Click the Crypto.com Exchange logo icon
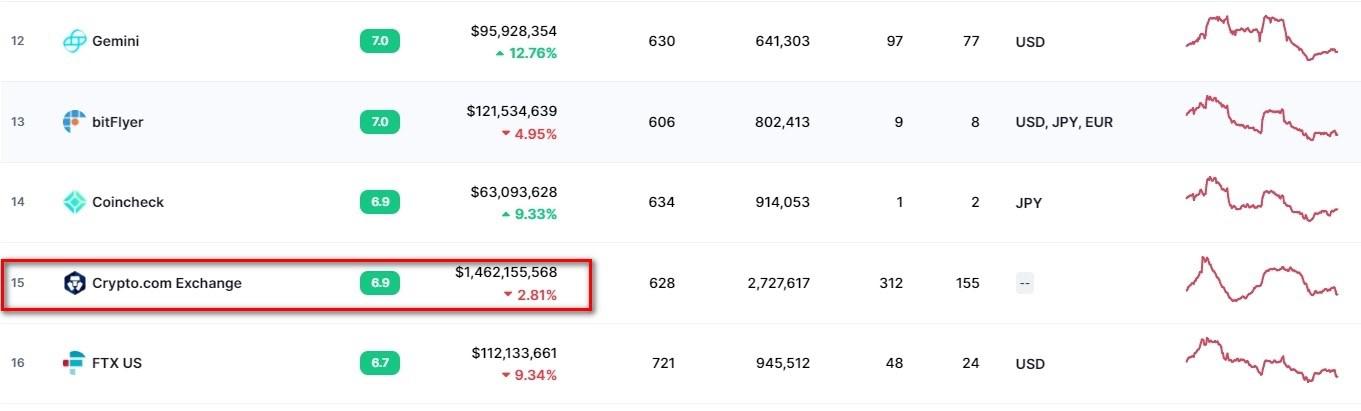This screenshot has height=411, width=1361. [x=75, y=283]
